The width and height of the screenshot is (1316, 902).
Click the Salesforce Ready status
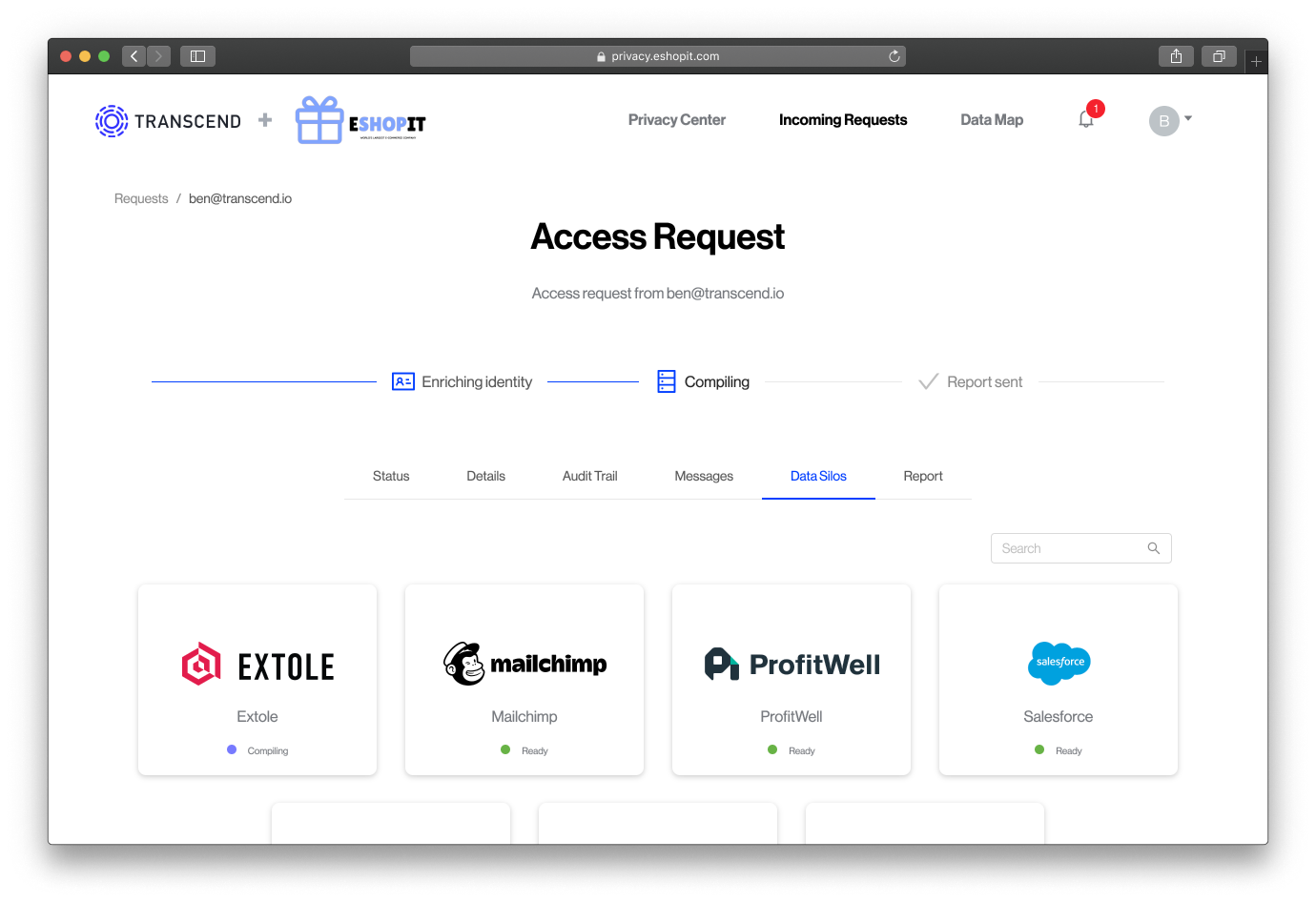1059,750
